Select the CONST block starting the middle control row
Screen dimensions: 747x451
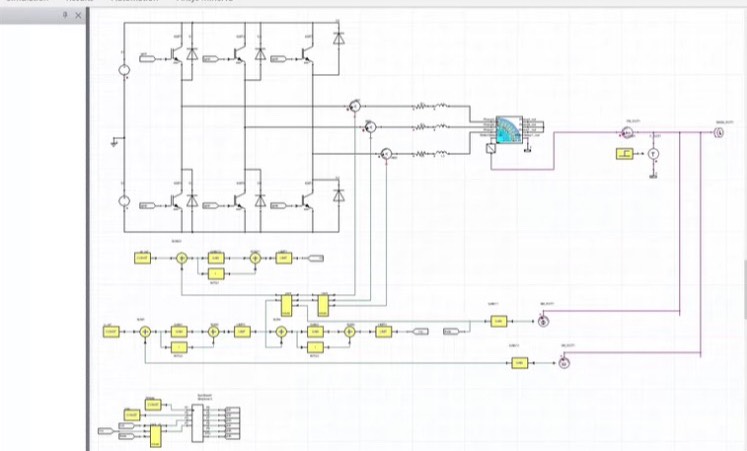pos(111,331)
